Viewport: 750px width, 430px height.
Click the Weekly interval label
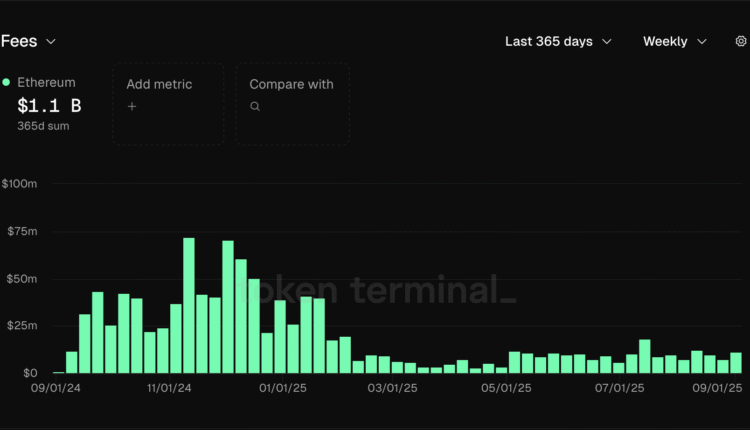click(665, 41)
